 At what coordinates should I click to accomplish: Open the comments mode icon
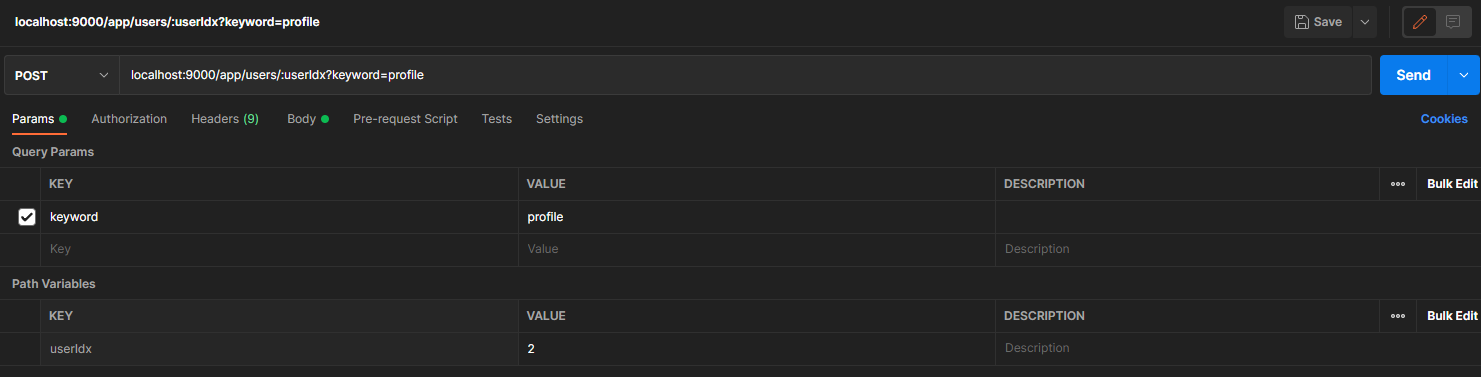1453,22
